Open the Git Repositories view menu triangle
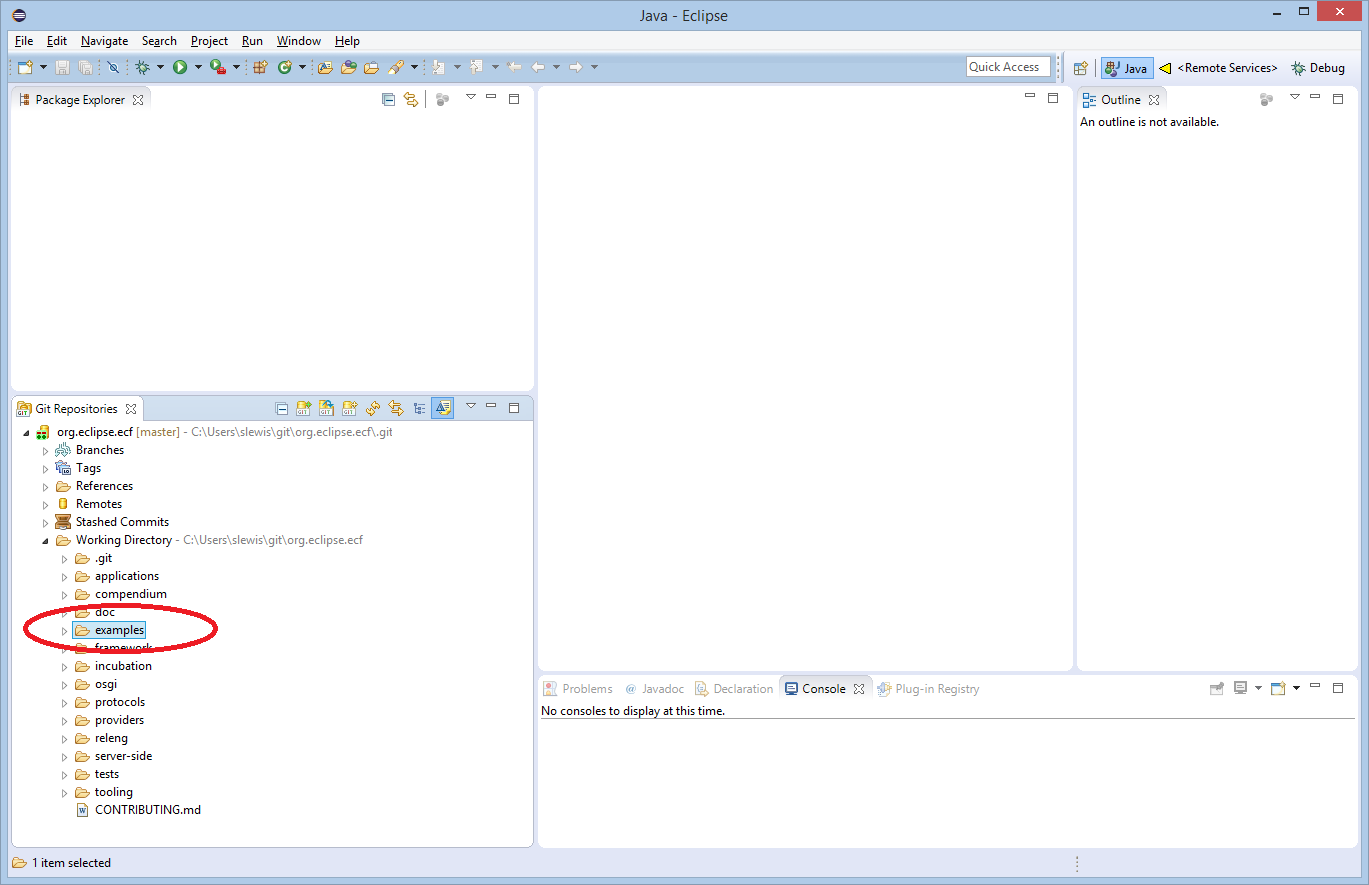The height and width of the screenshot is (885, 1369). tap(470, 406)
